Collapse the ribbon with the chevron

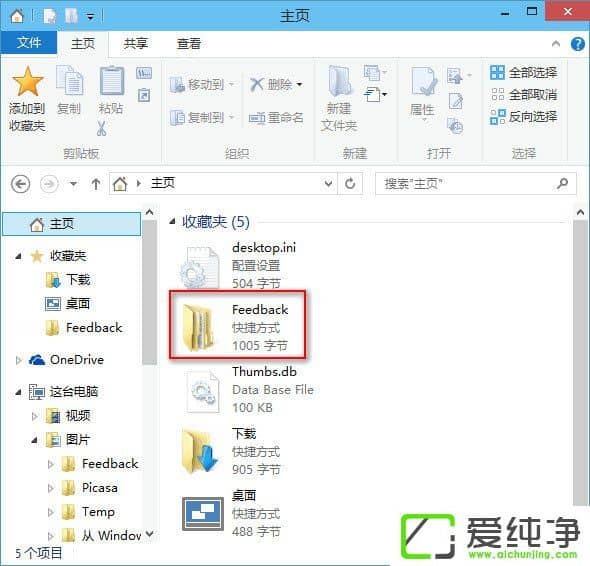point(555,44)
